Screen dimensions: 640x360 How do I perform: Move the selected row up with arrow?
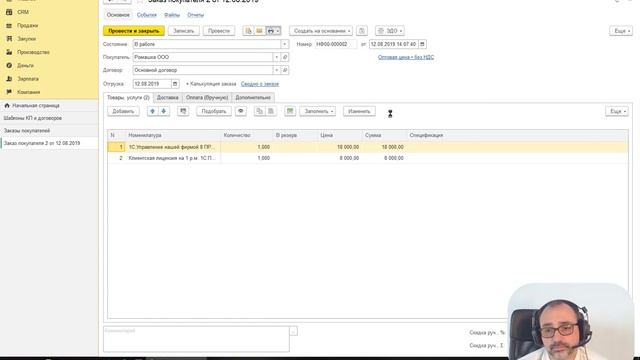(153, 111)
